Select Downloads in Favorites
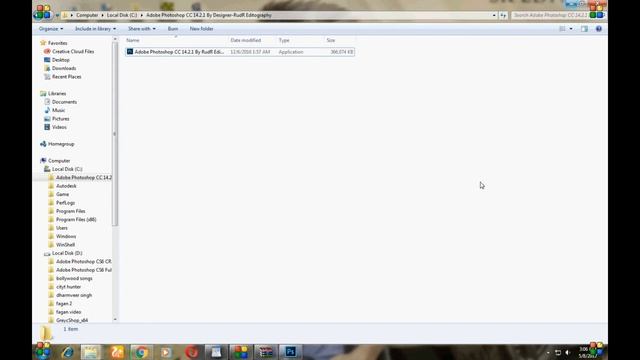Image resolution: width=640 pixels, height=360 pixels. [x=64, y=68]
